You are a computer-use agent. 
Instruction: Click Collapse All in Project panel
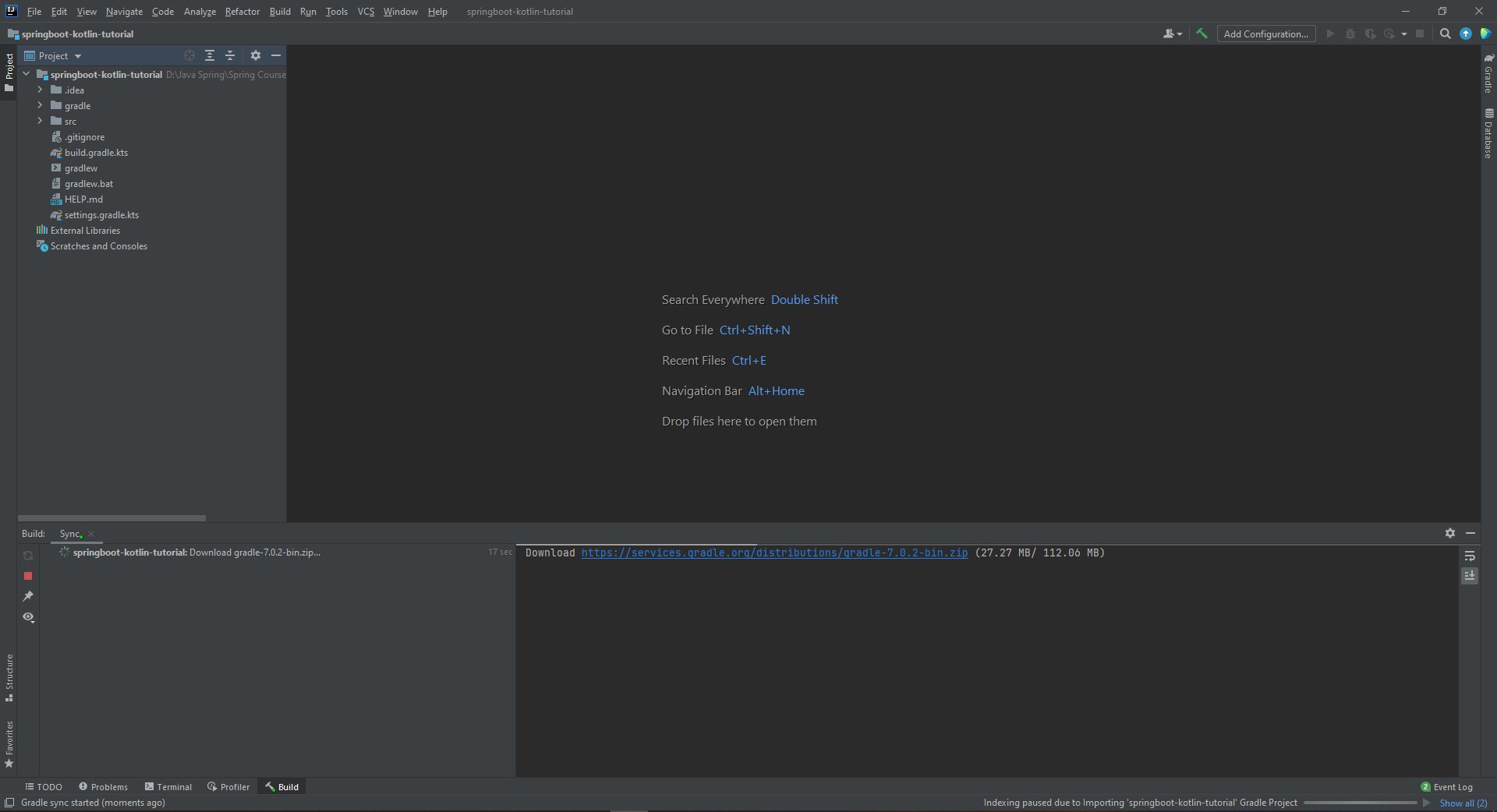[230, 55]
